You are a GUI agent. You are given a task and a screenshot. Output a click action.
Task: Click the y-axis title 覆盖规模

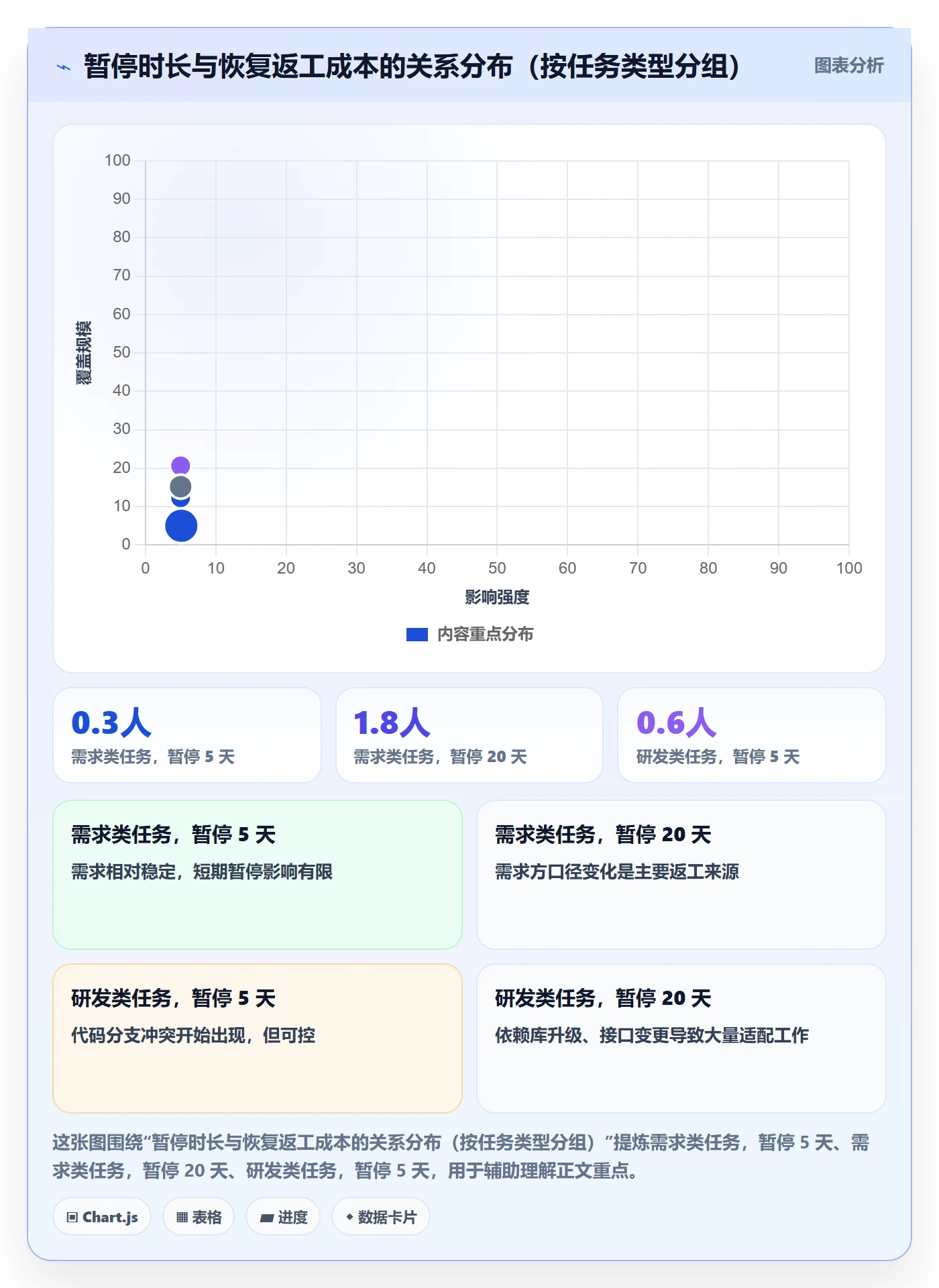(x=84, y=352)
